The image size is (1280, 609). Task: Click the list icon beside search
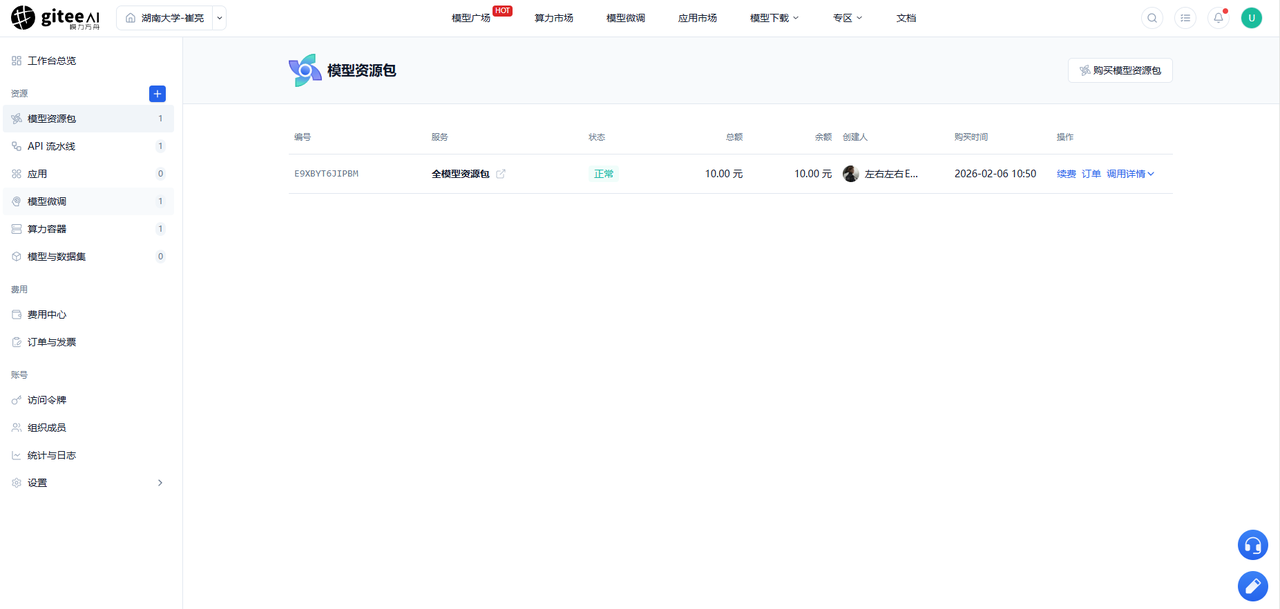1185,18
